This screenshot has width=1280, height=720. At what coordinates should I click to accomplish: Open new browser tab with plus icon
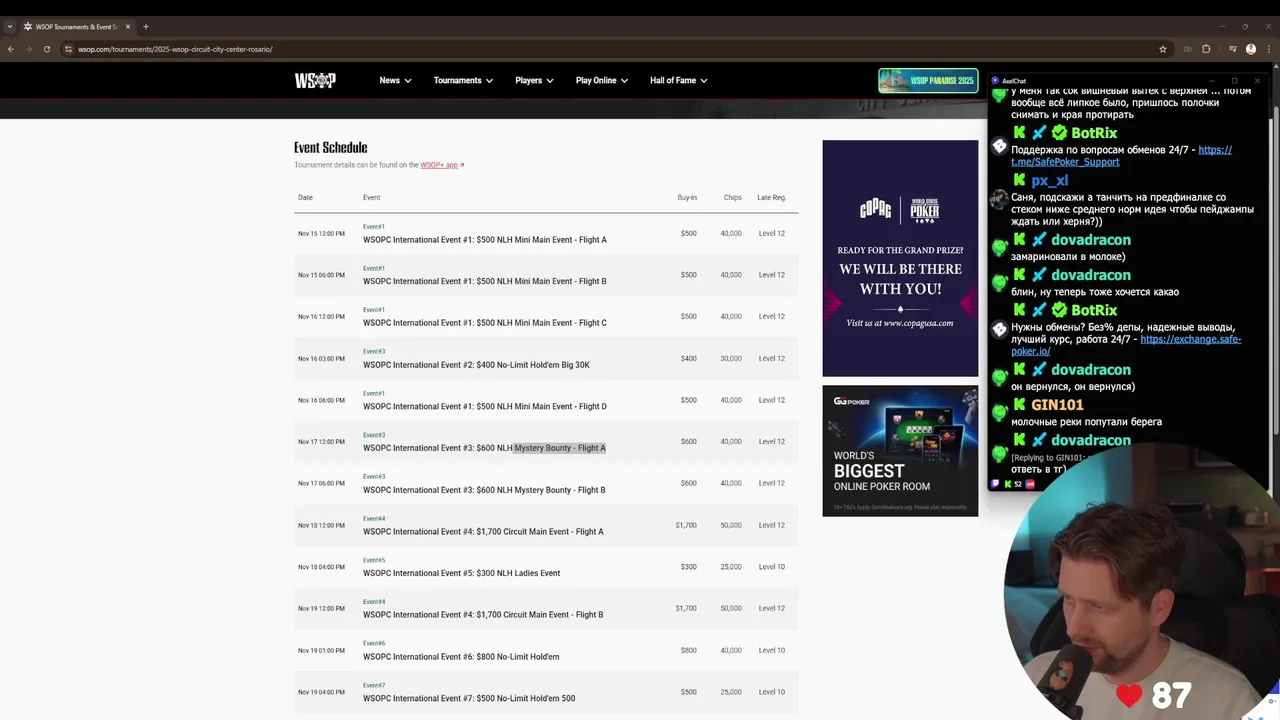tap(145, 27)
